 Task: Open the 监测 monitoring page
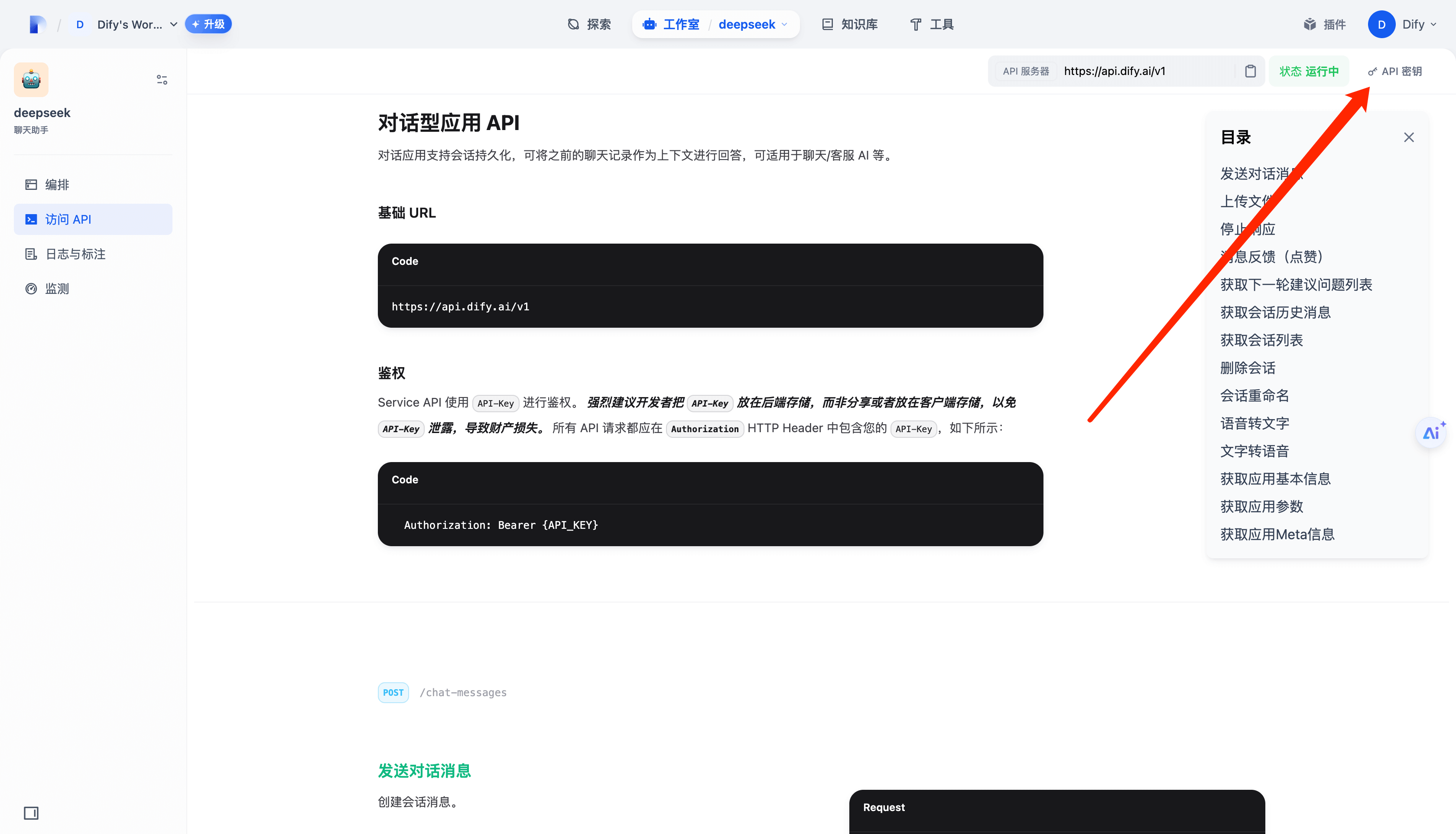coord(57,288)
